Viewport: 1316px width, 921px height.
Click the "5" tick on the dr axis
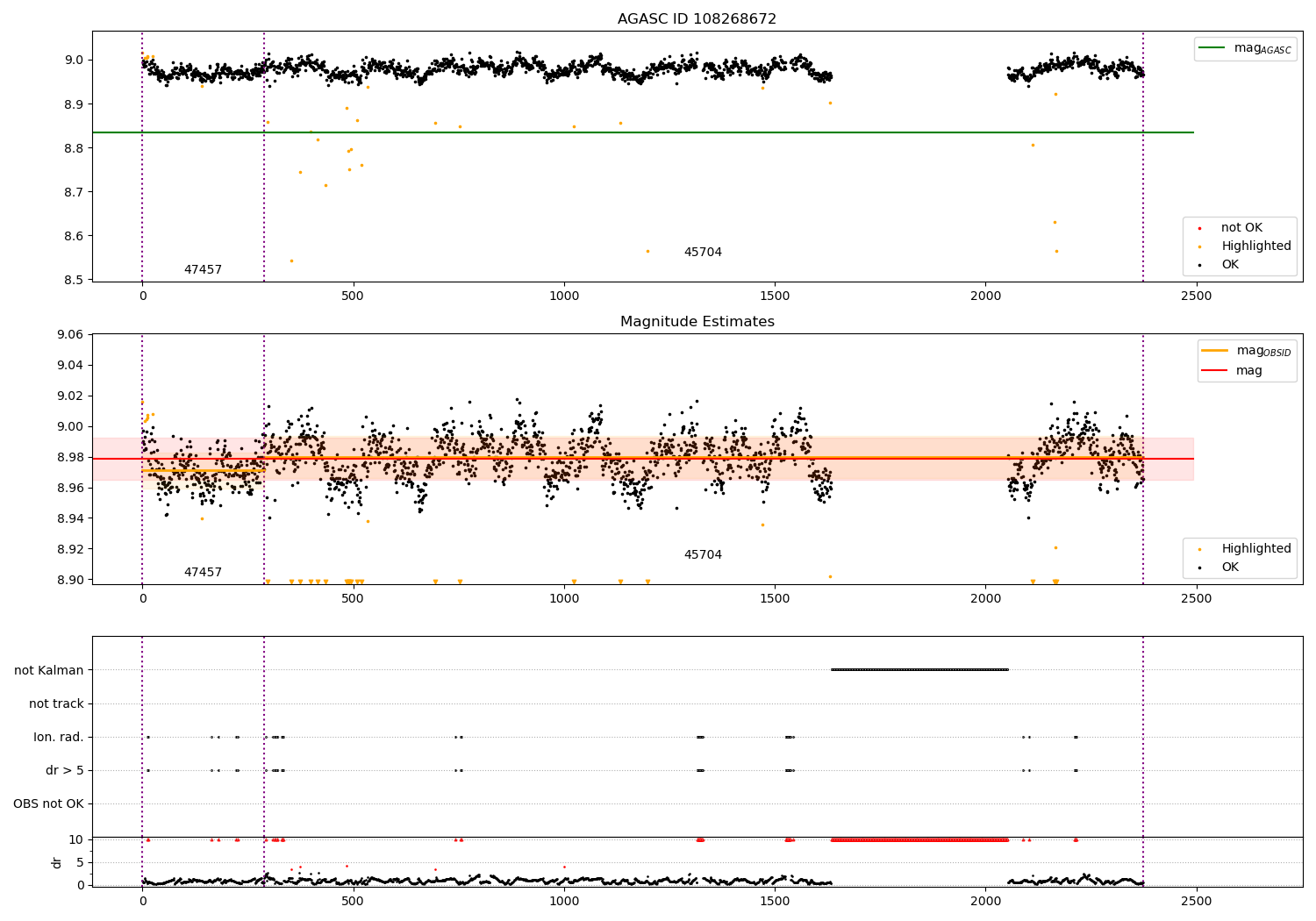[81, 862]
